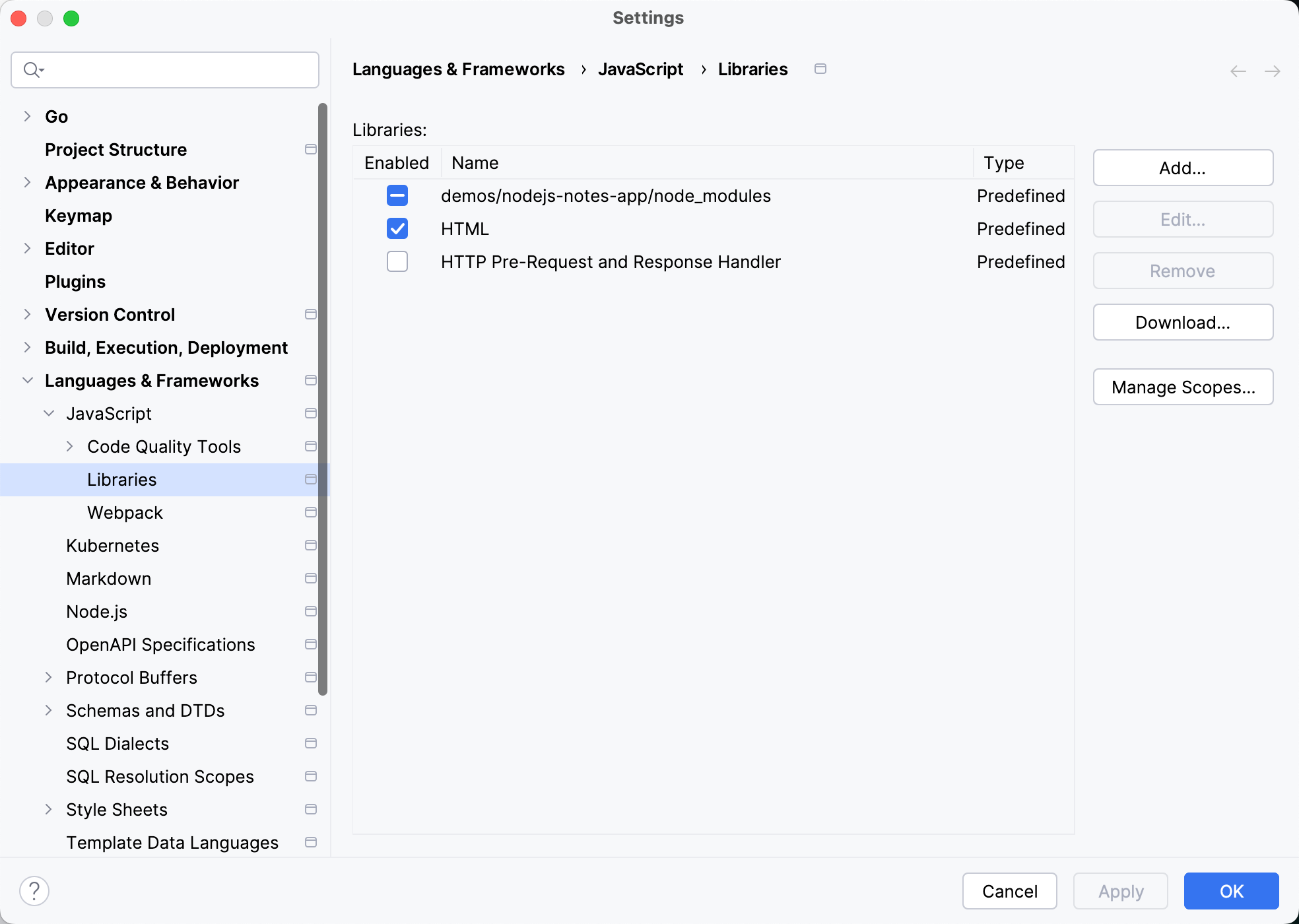Viewport: 1299px width, 924px height.
Task: Click the indicator icon beside Node.js
Action: point(310,611)
